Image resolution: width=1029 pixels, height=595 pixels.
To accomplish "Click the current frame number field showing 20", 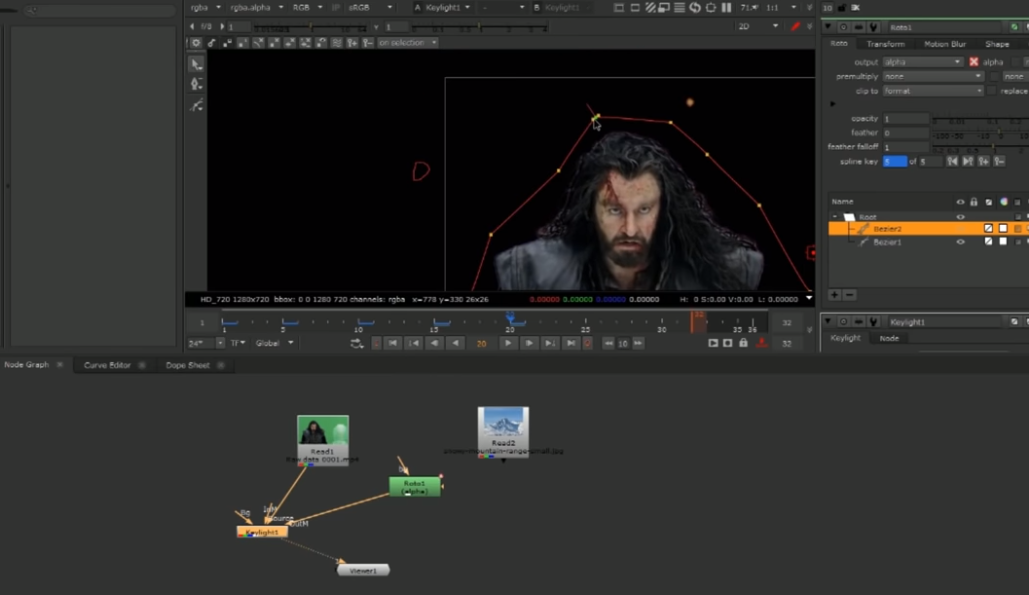I will point(482,343).
